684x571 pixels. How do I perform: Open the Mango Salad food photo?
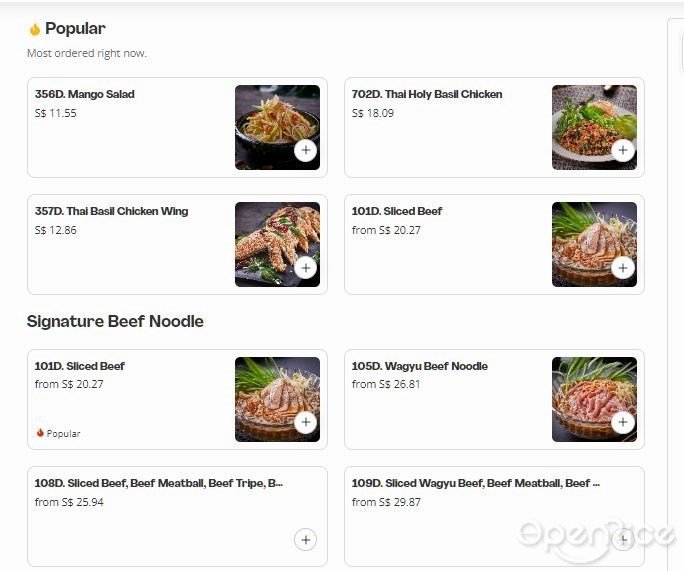coord(277,127)
